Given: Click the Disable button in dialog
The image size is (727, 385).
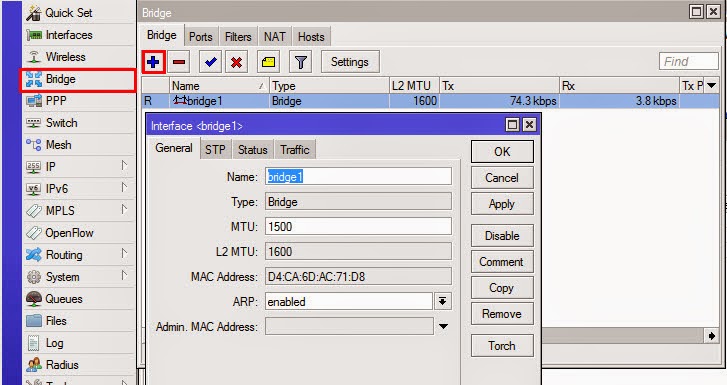Looking at the screenshot, I should pyautogui.click(x=502, y=236).
